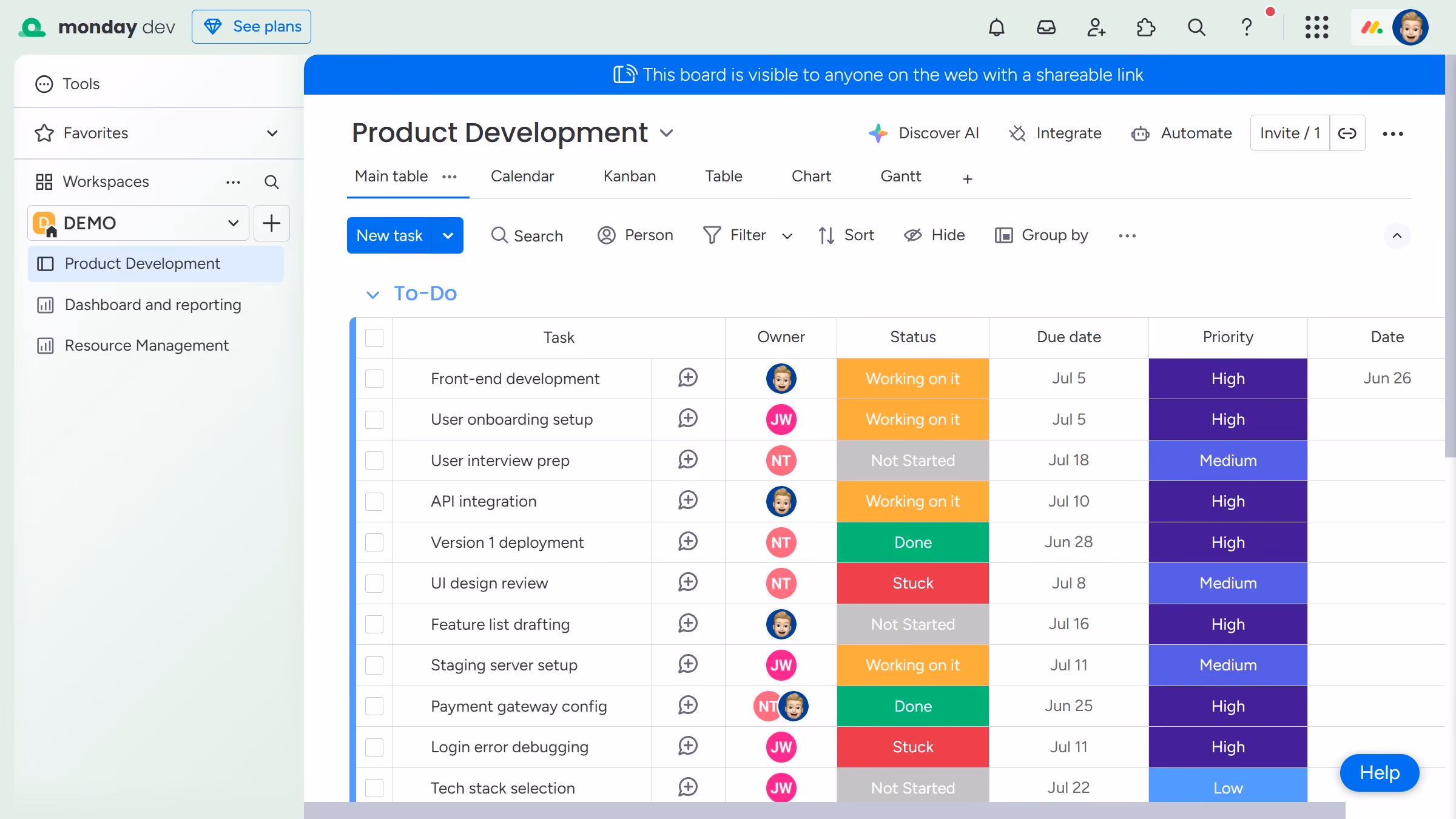Open the New task dropdown arrow

(448, 235)
